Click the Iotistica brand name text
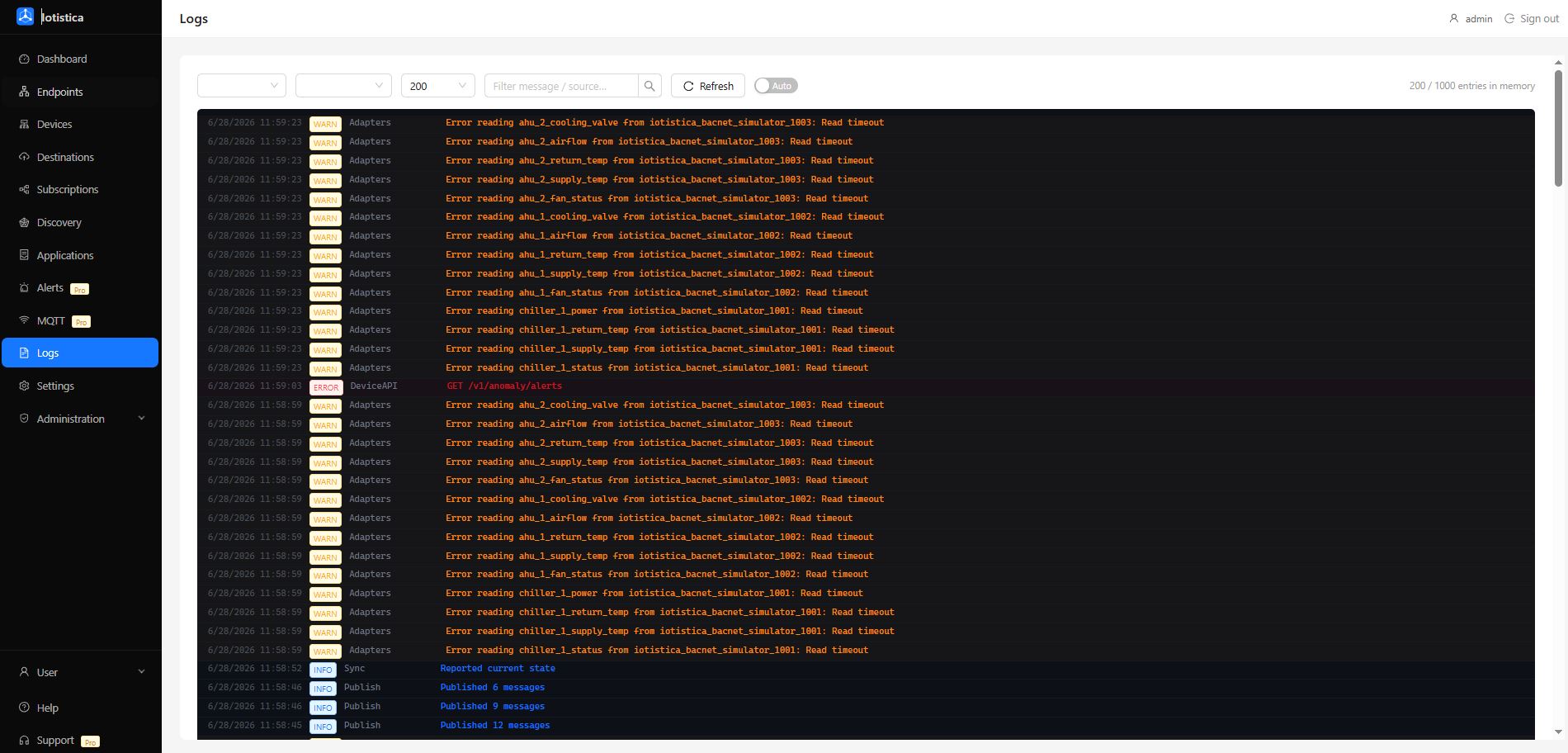The width and height of the screenshot is (1568, 753). pyautogui.click(x=63, y=17)
